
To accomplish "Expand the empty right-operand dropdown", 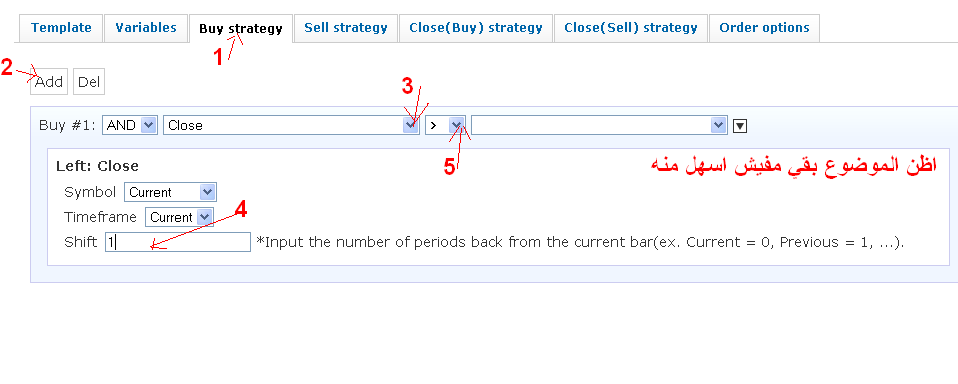I will 599,125.
